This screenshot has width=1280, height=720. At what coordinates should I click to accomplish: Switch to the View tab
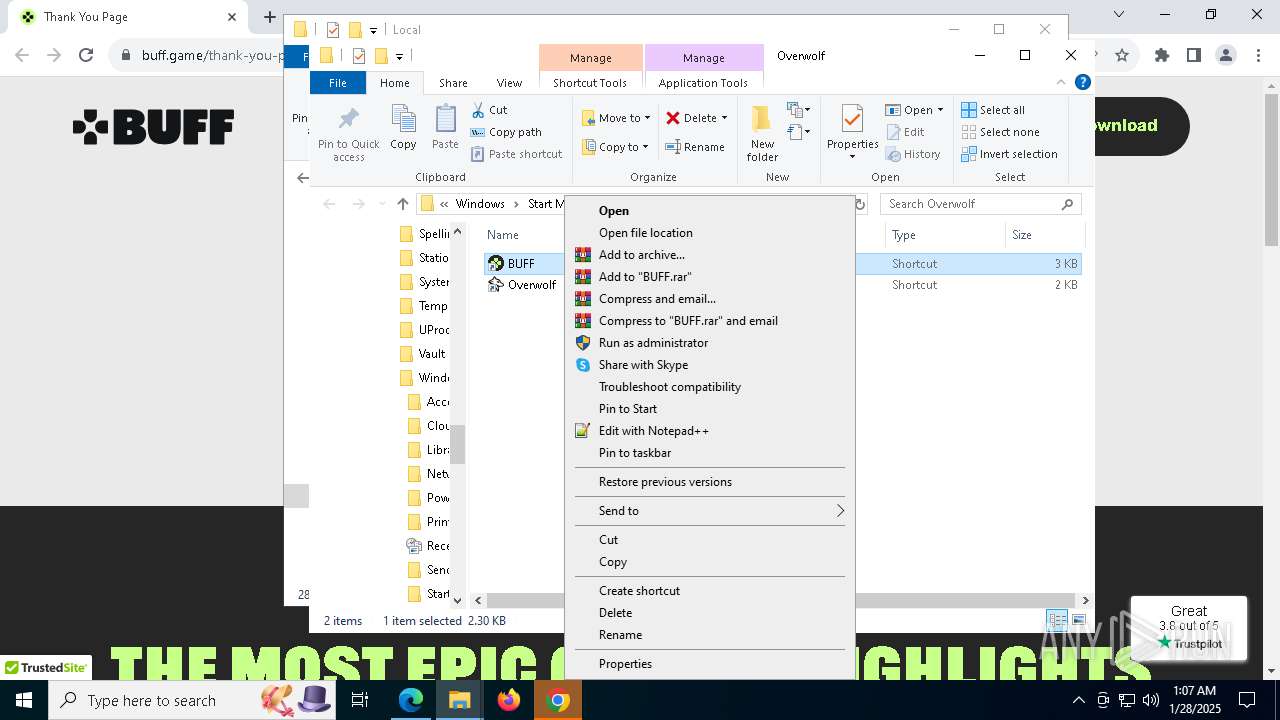tap(509, 83)
